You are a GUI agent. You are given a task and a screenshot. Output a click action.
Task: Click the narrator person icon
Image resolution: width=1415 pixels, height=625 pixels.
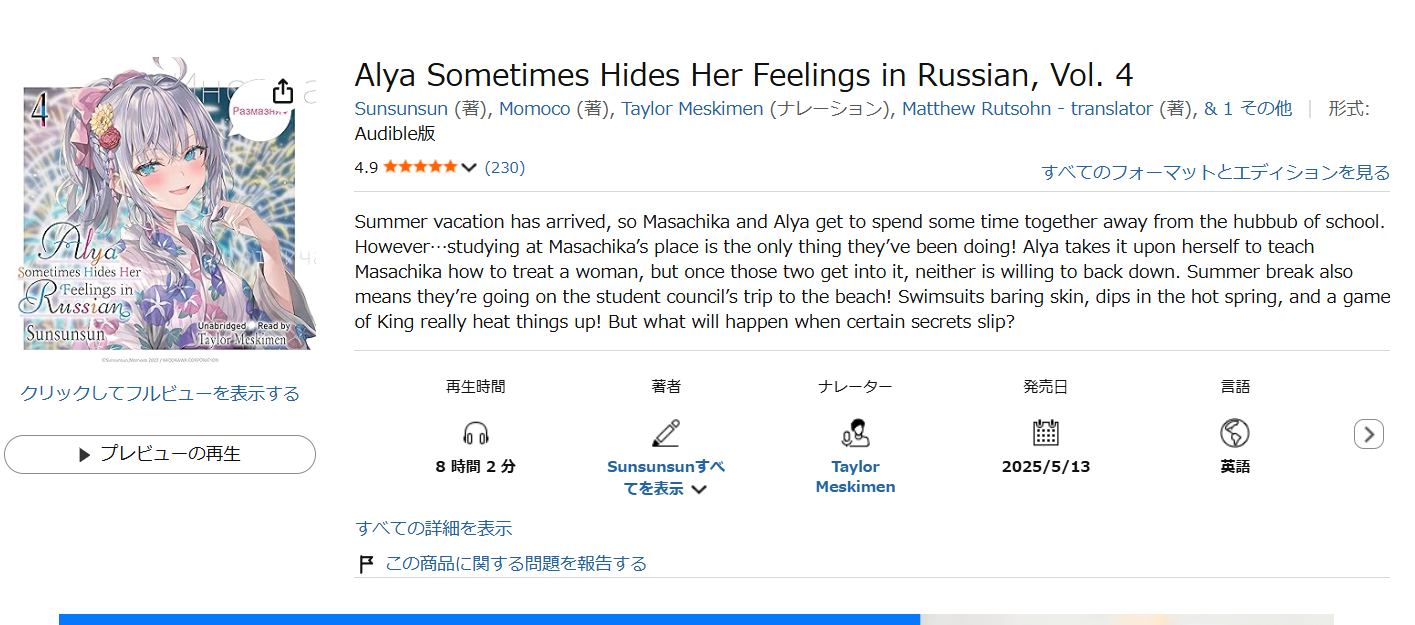coord(855,433)
